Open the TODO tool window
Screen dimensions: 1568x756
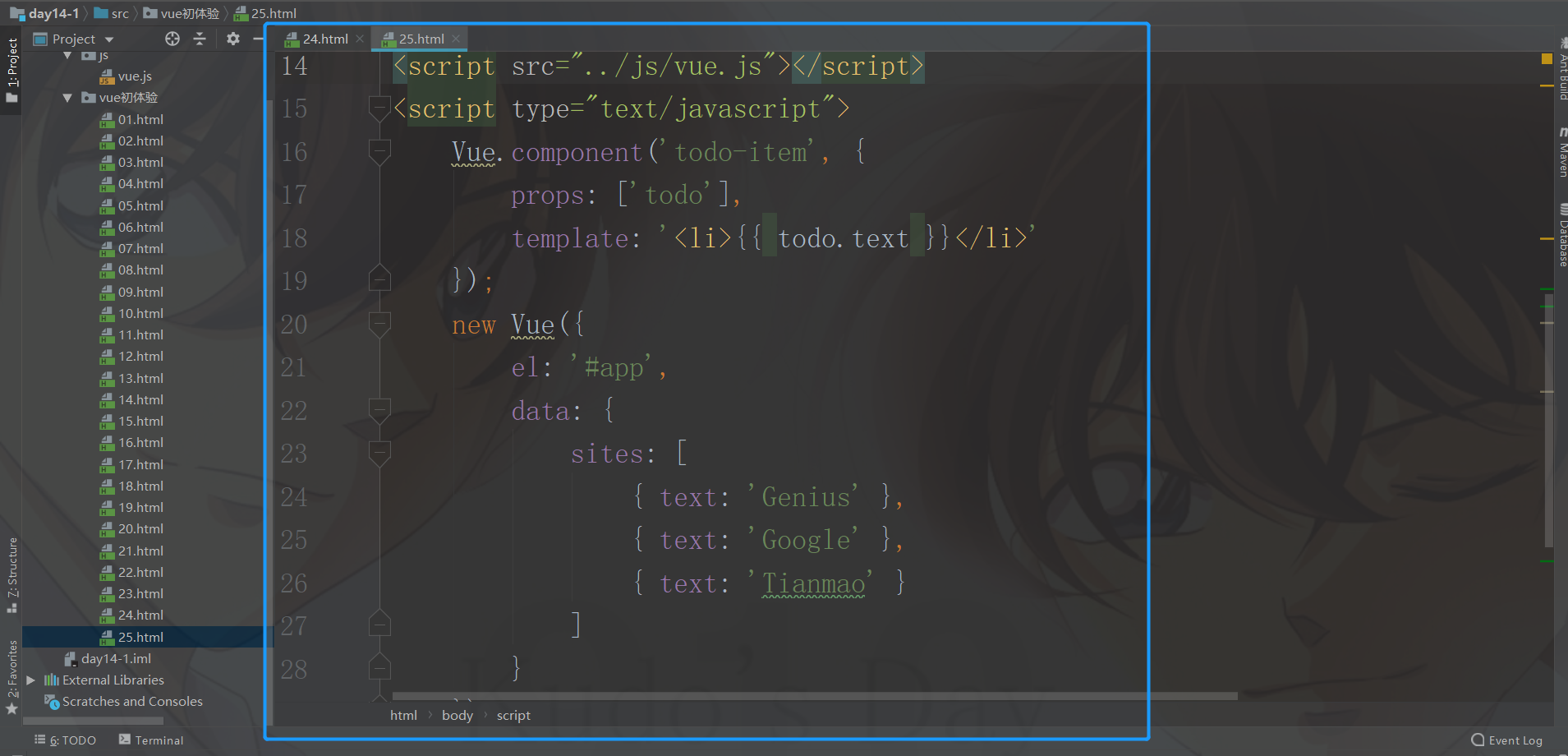(x=65, y=740)
